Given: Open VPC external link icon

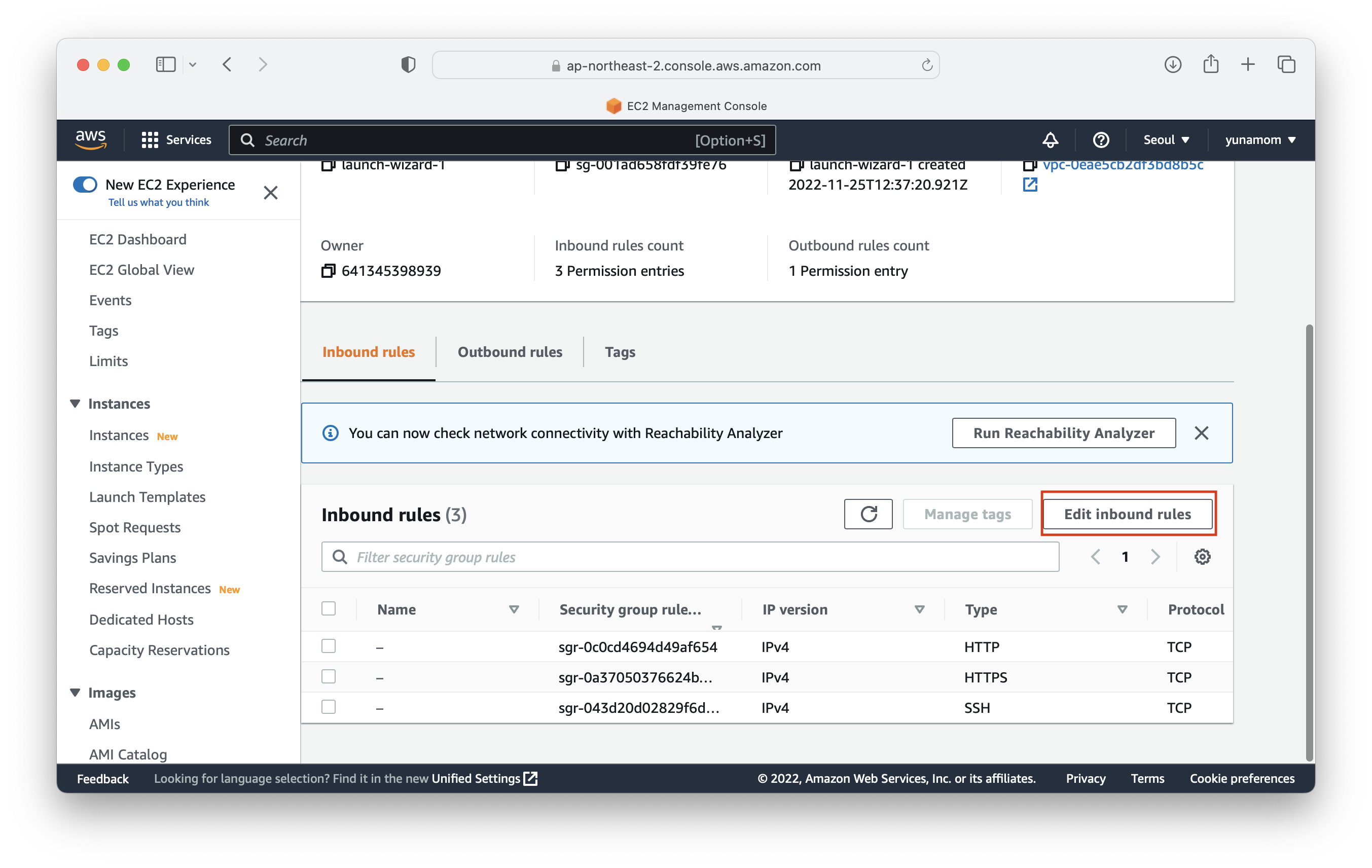Looking at the screenshot, I should point(1030,185).
